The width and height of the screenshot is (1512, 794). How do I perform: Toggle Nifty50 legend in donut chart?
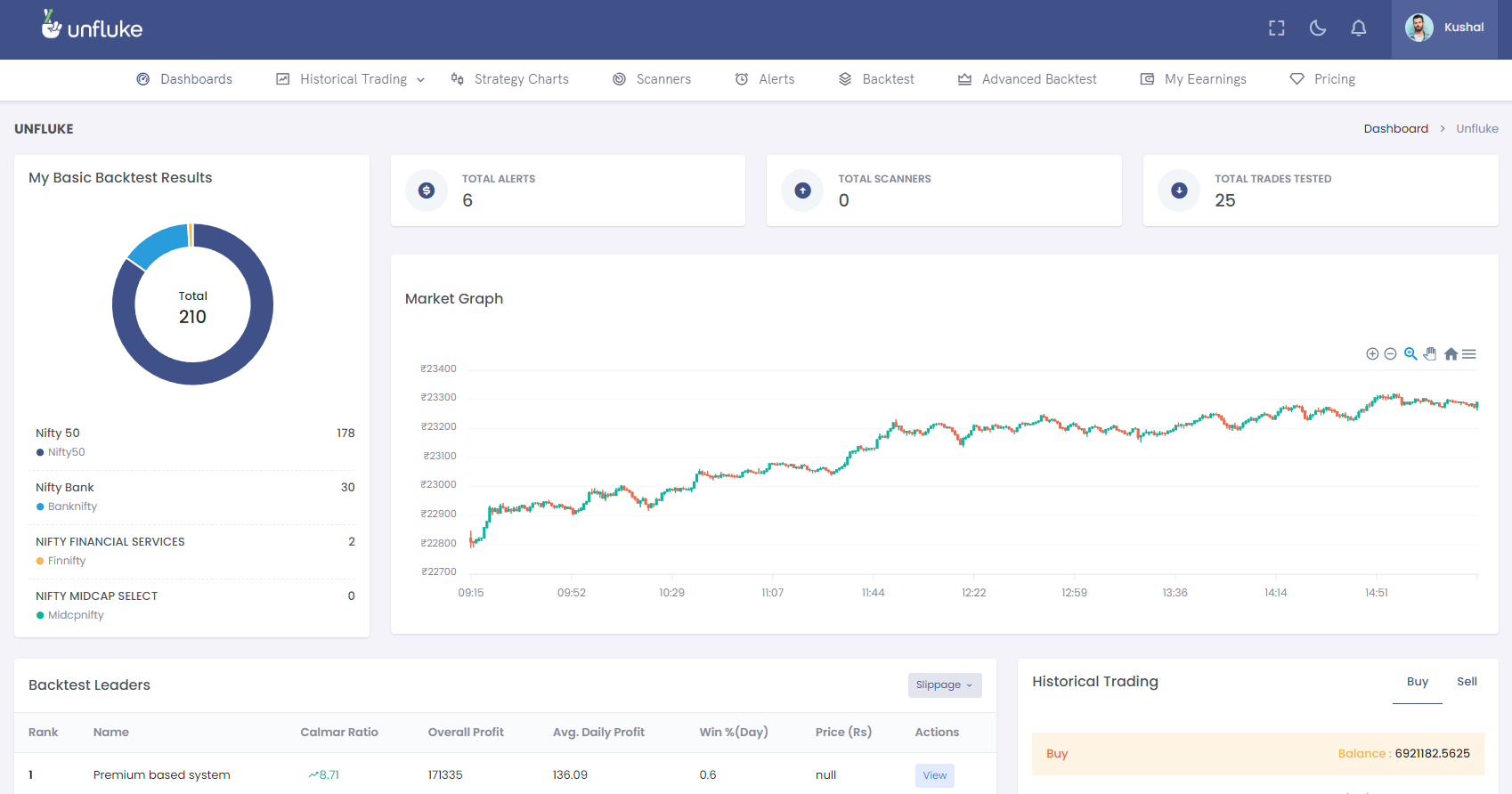(61, 452)
